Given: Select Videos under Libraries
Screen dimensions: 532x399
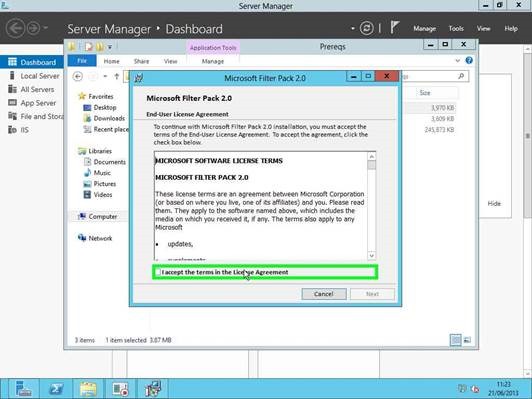Looking at the screenshot, I should click(x=98, y=195).
